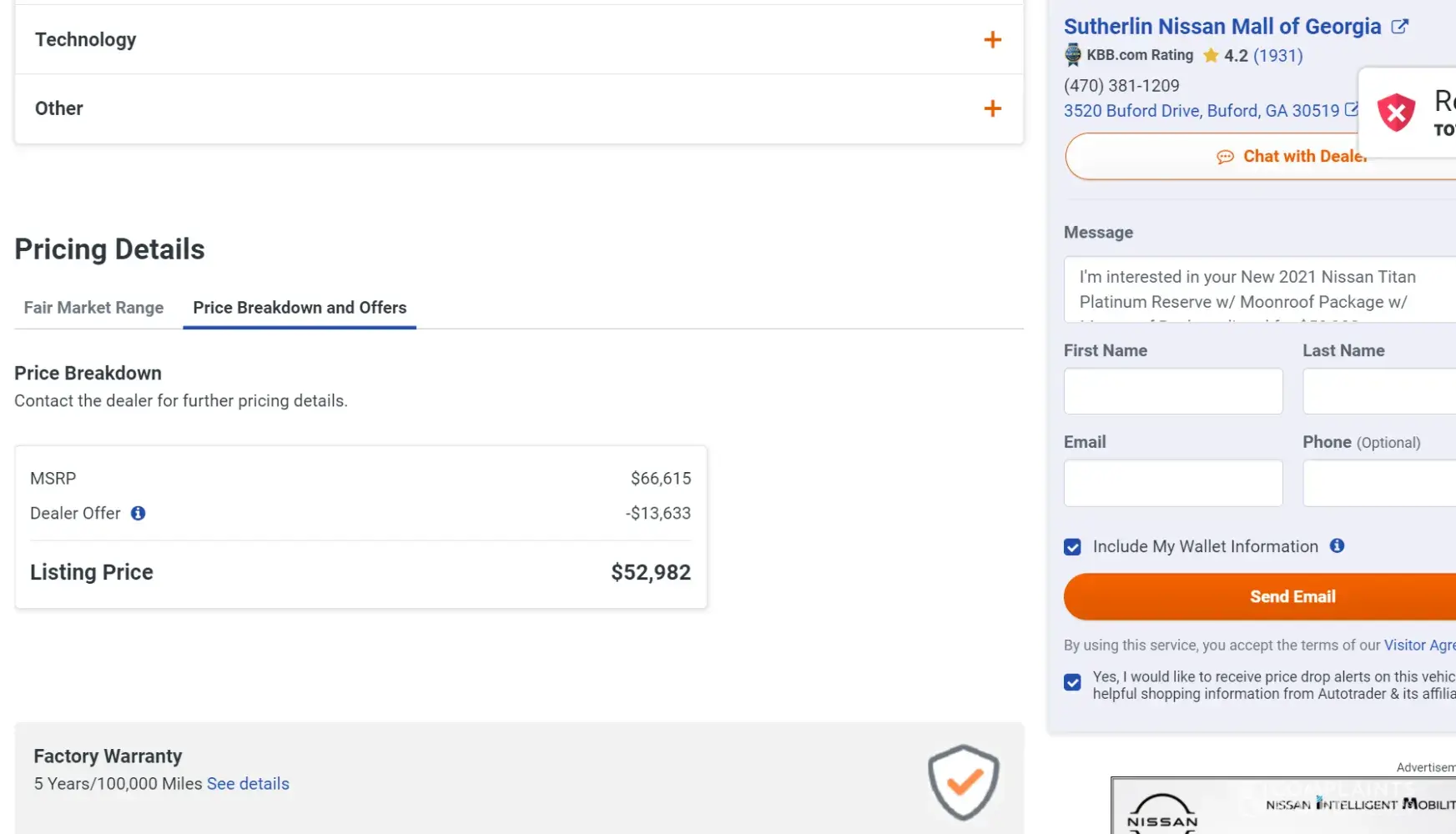This screenshot has height=834, width=1456.
Task: Click into the First Name field
Action: tap(1172, 391)
